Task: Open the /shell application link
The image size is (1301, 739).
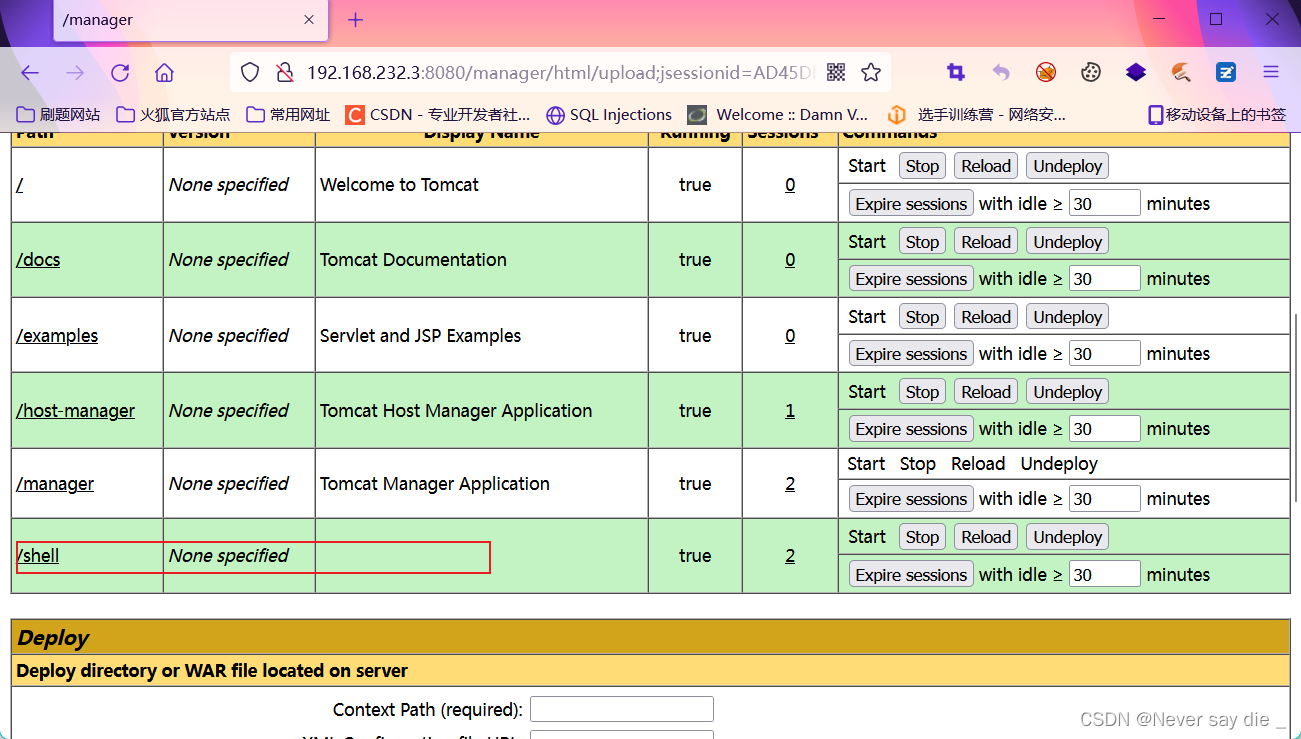Action: pos(39,556)
